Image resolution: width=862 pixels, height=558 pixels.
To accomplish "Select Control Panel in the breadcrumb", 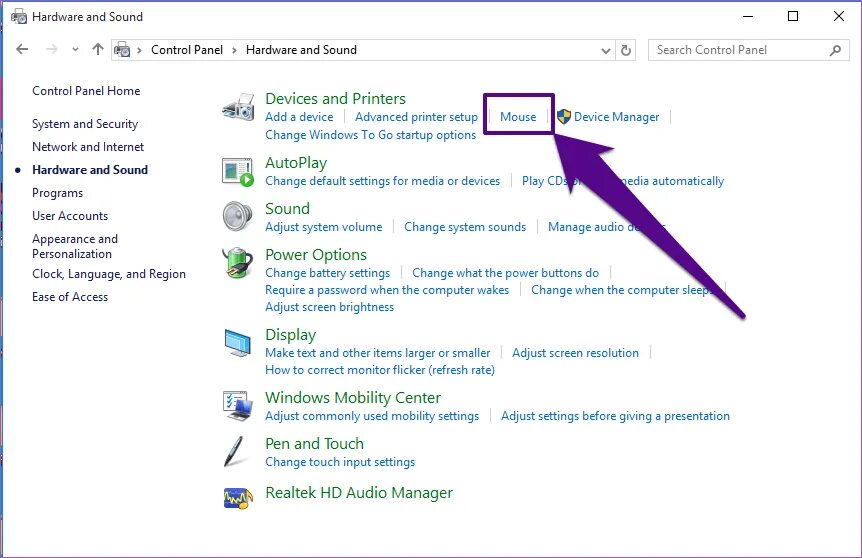I will pos(187,50).
